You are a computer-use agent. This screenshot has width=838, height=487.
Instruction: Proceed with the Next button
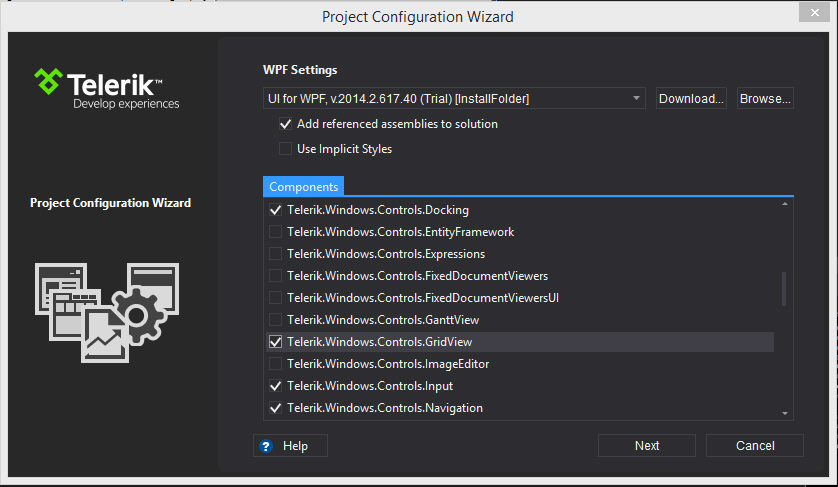pyautogui.click(x=647, y=446)
